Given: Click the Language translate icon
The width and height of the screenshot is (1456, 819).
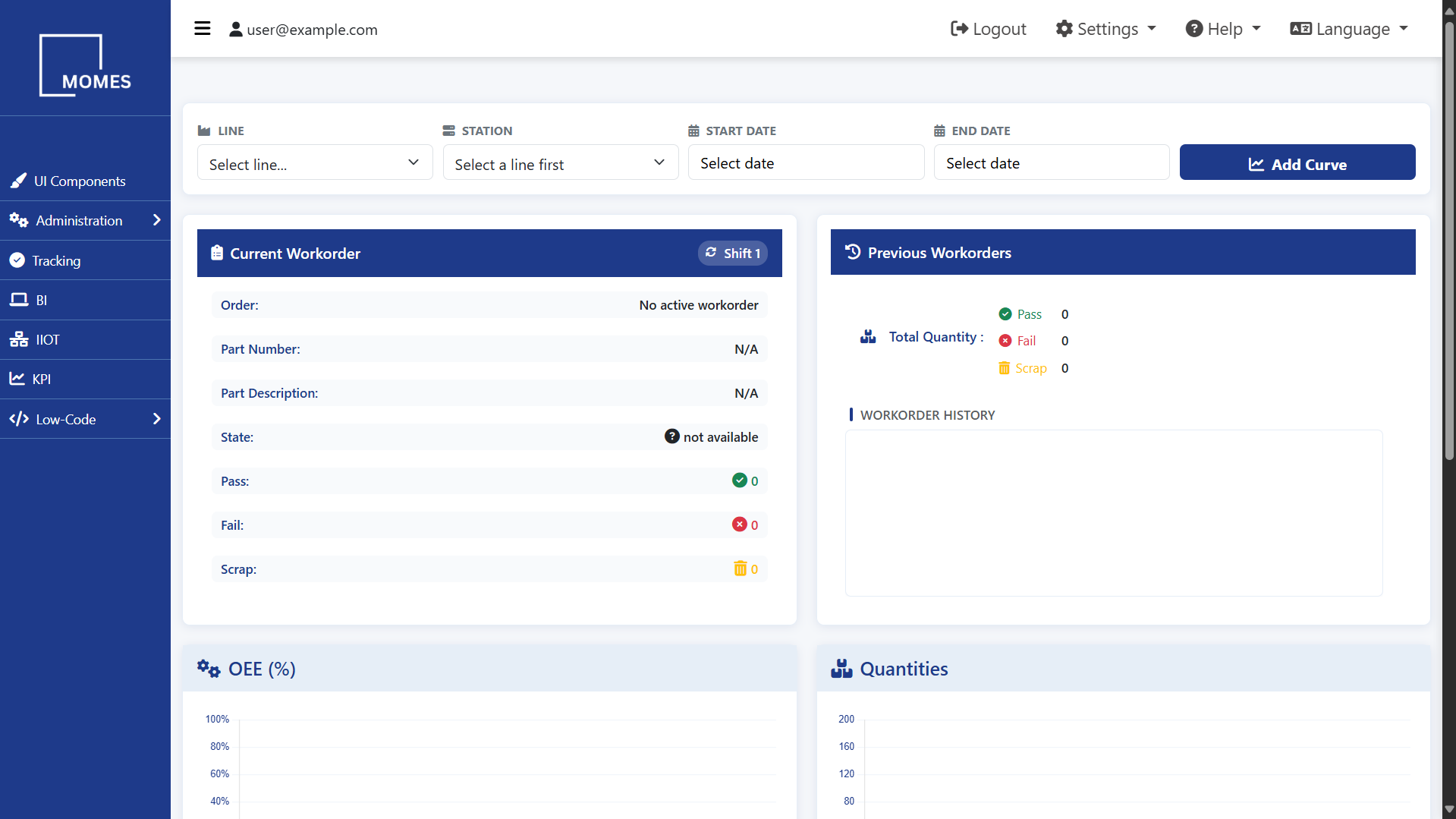Looking at the screenshot, I should [x=1300, y=29].
